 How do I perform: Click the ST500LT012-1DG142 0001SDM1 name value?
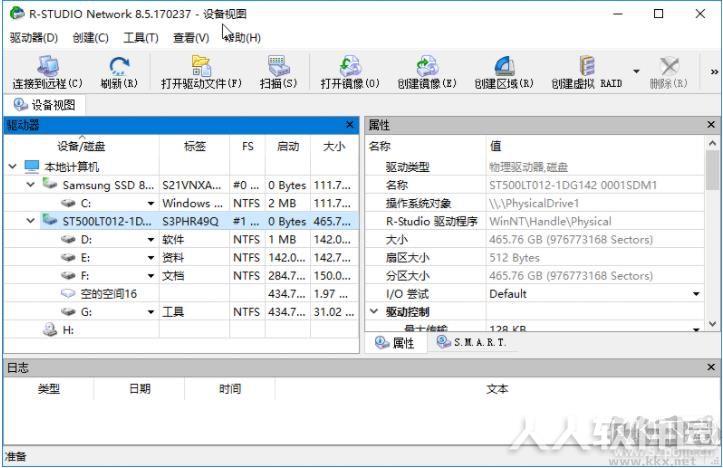[x=573, y=185]
